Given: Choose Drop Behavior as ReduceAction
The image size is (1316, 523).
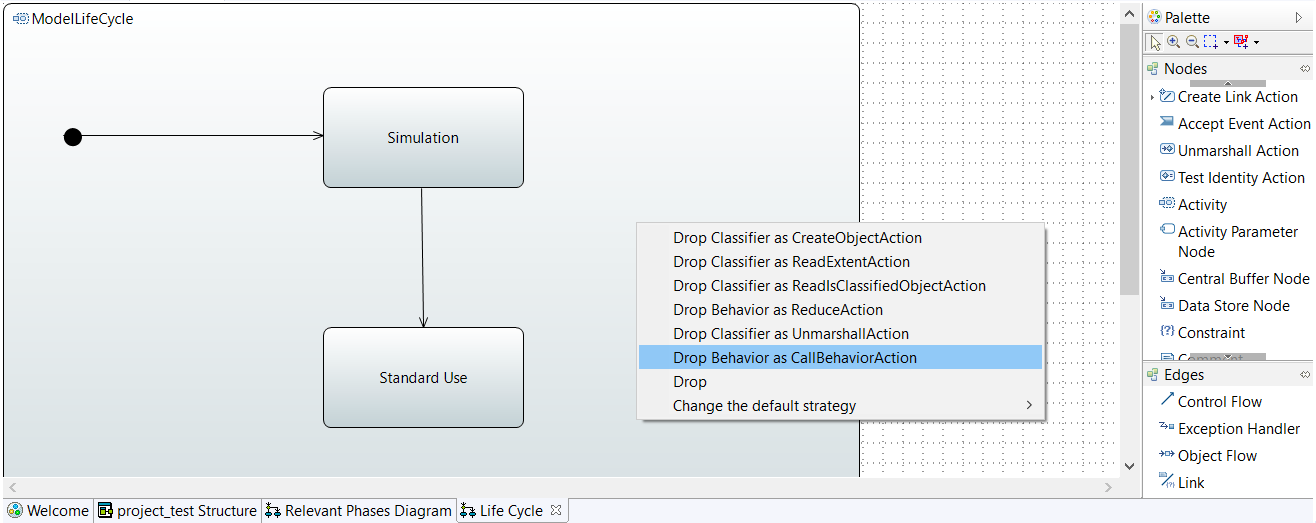Looking at the screenshot, I should coord(841,310).
